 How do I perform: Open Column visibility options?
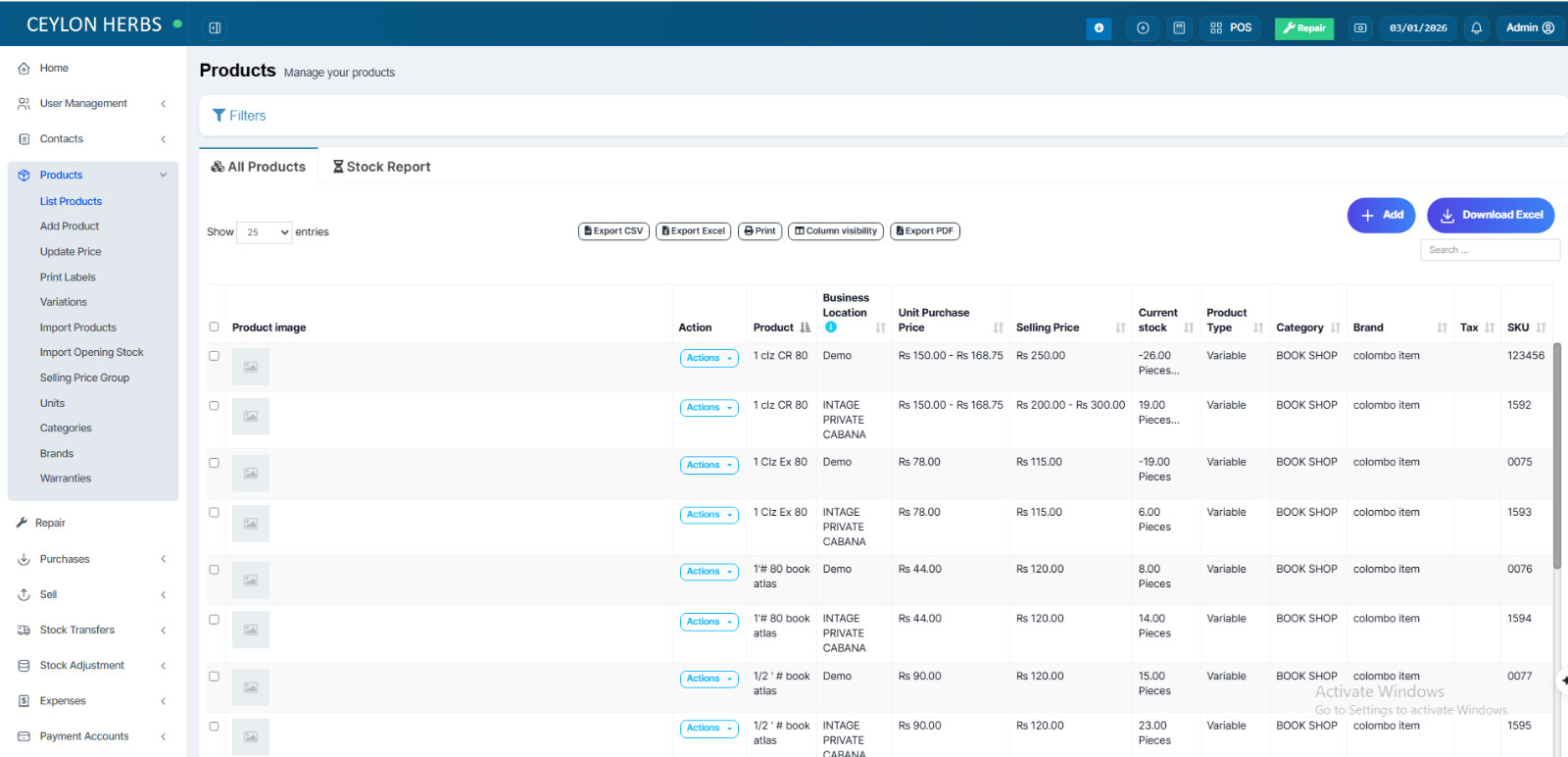836,231
